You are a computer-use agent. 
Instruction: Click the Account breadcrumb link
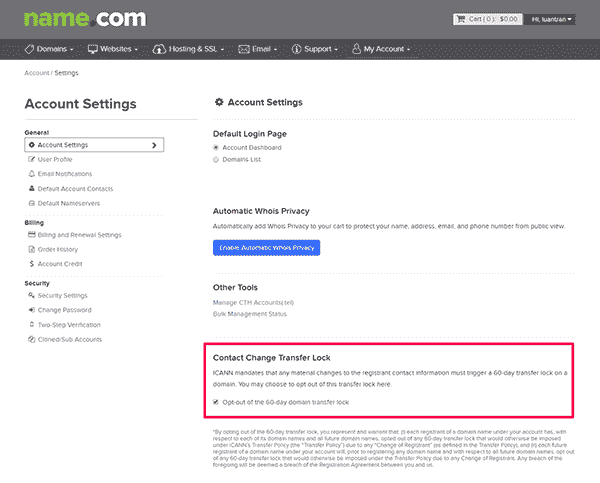(36, 73)
